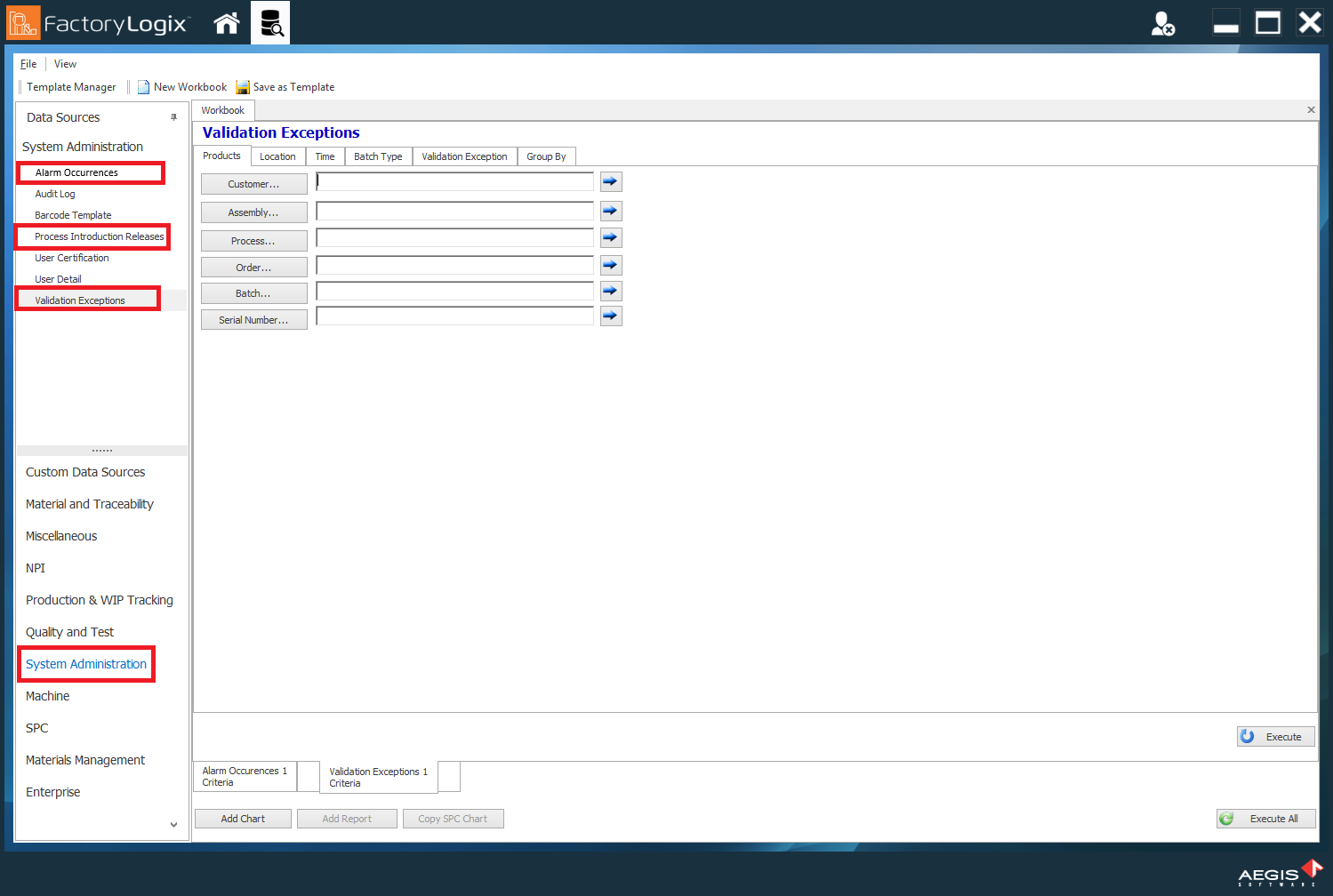This screenshot has width=1333, height=896.
Task: Expand the Material and Traceability category
Action: coord(89,504)
